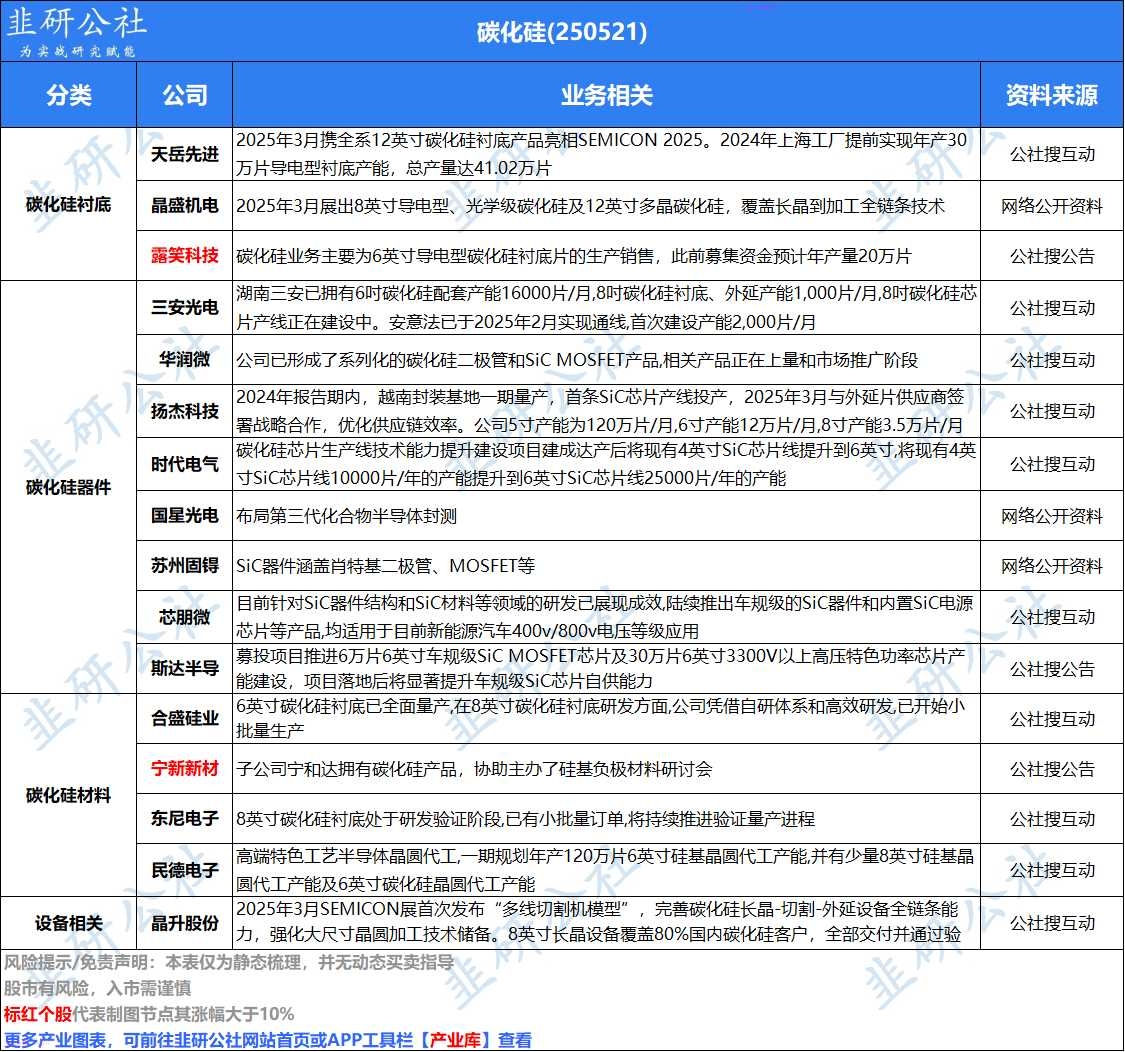Select red-highlighted company 露笑科技
This screenshot has height=1052, width=1125.
click(x=184, y=255)
